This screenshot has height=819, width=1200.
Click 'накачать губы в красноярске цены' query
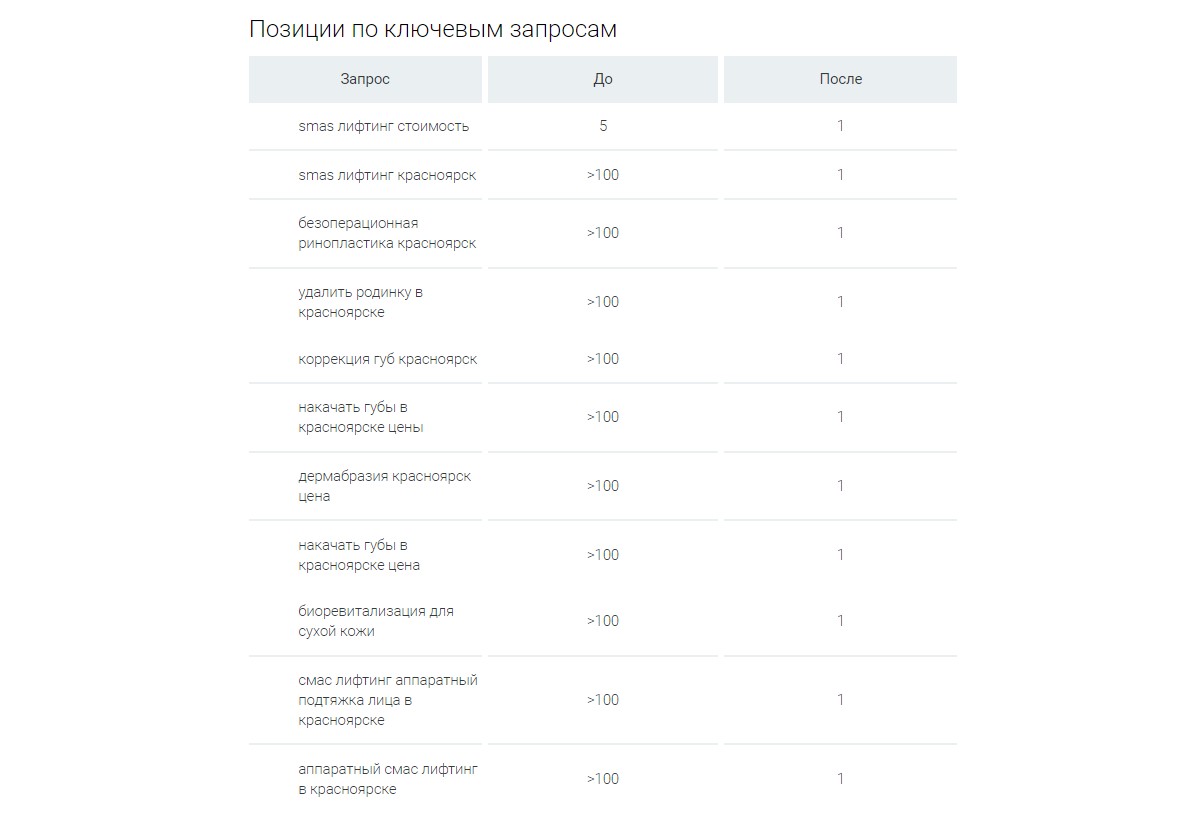pos(360,417)
